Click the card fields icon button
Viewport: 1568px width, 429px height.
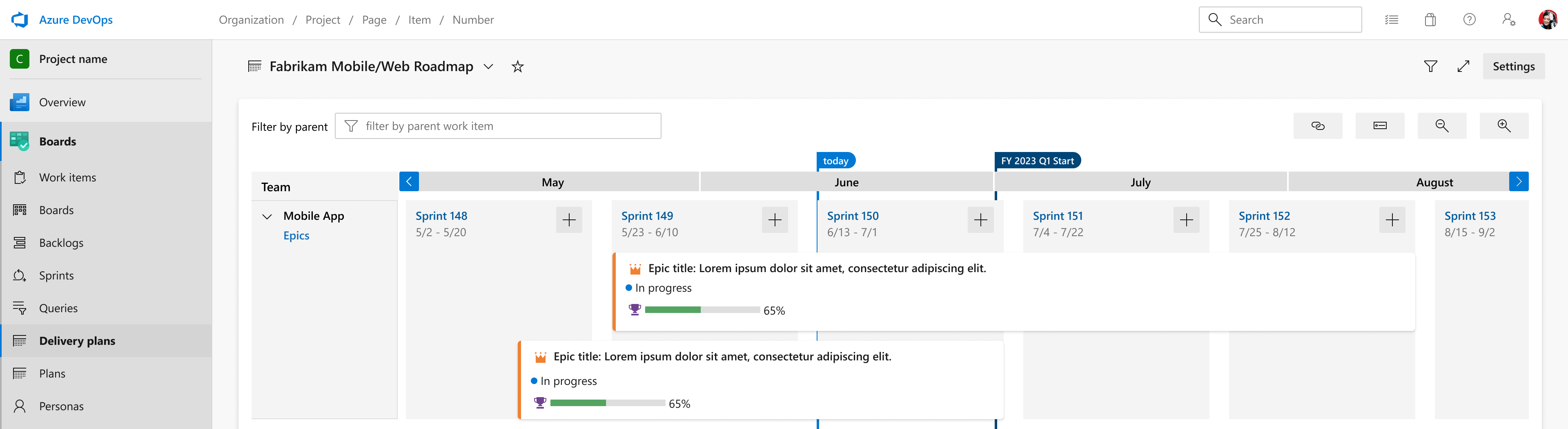1380,125
